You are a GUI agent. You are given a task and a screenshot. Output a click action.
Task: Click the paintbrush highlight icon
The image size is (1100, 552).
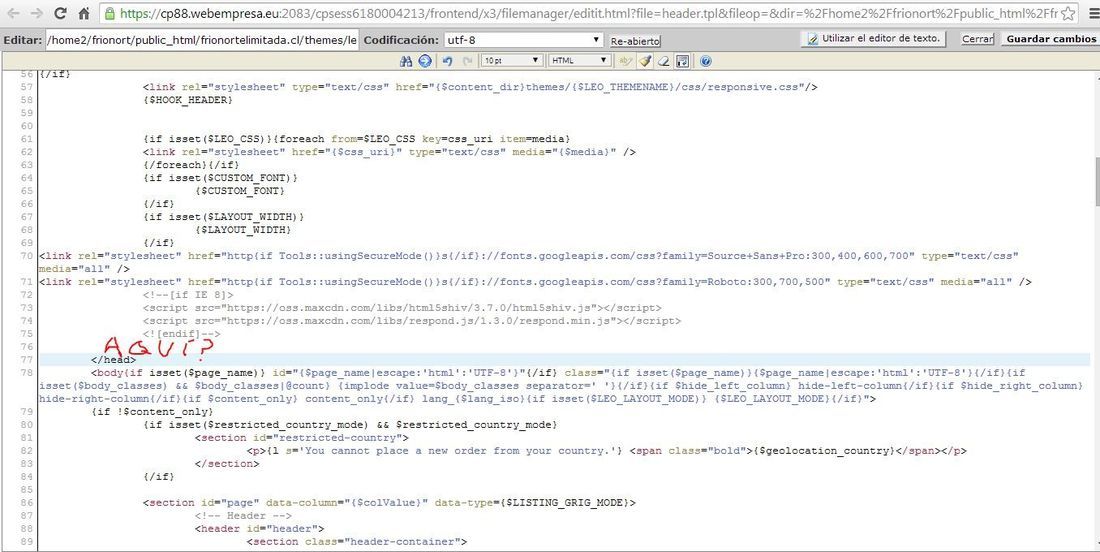click(x=645, y=62)
